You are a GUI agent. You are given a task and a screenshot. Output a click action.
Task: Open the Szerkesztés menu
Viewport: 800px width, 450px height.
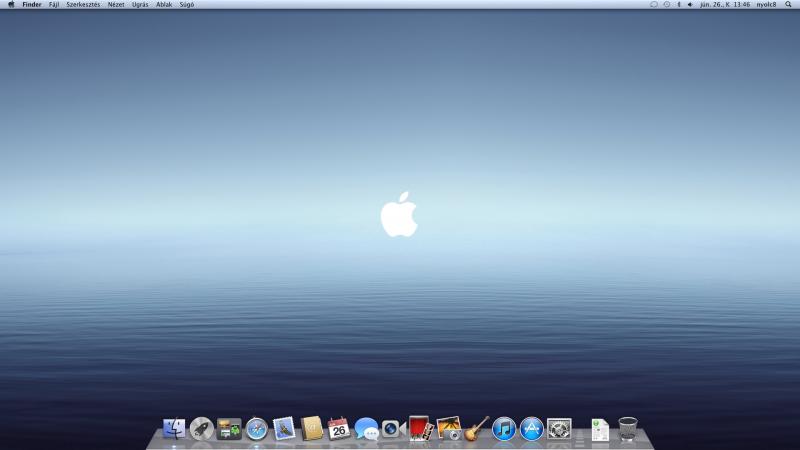point(83,5)
